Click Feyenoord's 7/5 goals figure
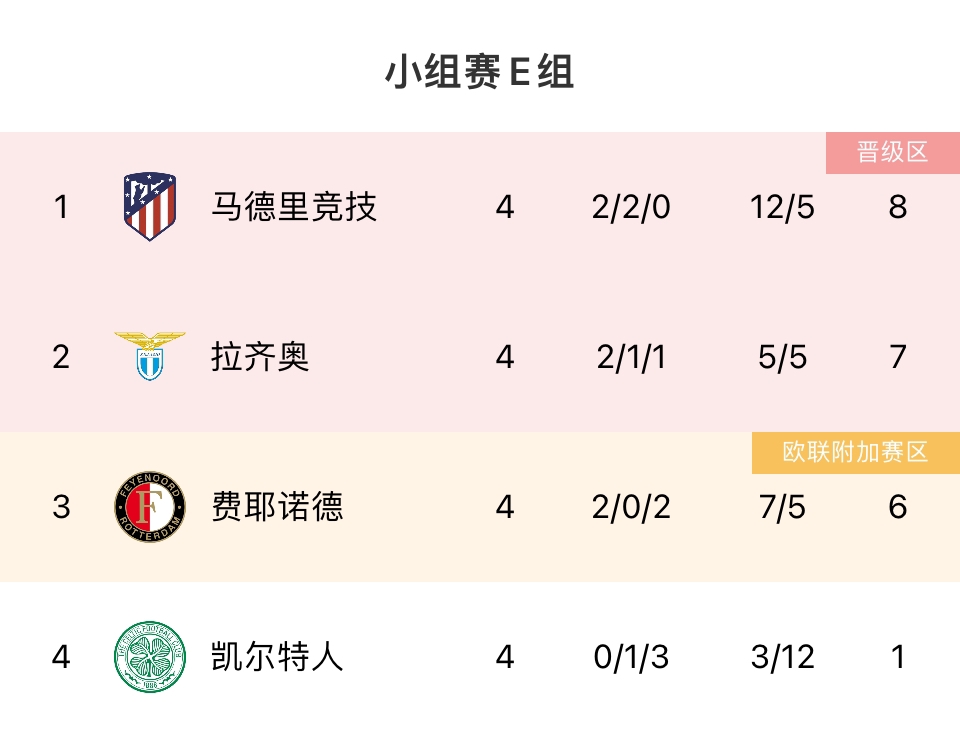Image resolution: width=960 pixels, height=732 pixels. pos(782,507)
